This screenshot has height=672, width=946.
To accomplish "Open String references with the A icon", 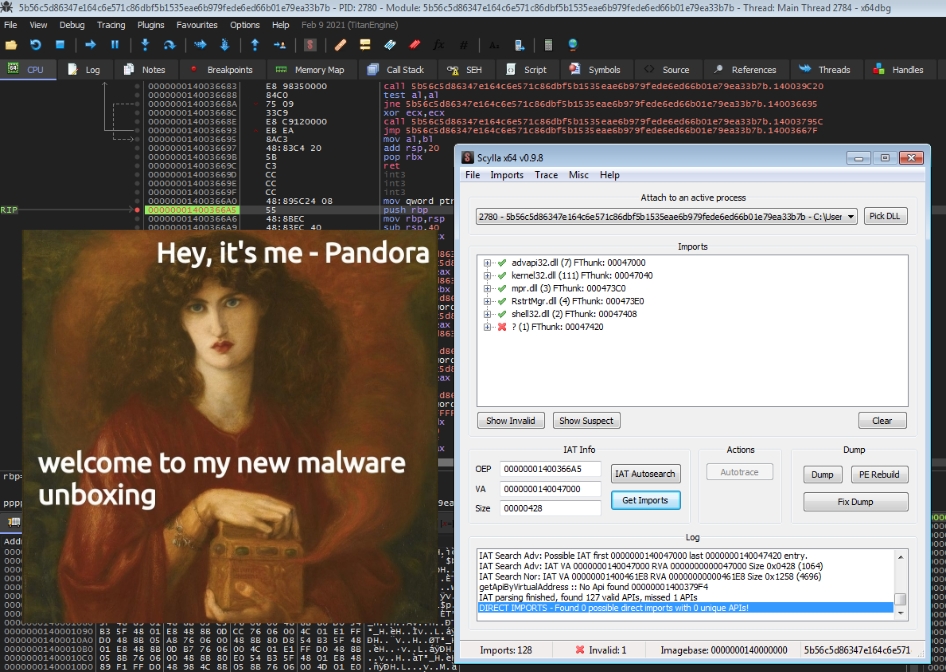I will pyautogui.click(x=494, y=45).
